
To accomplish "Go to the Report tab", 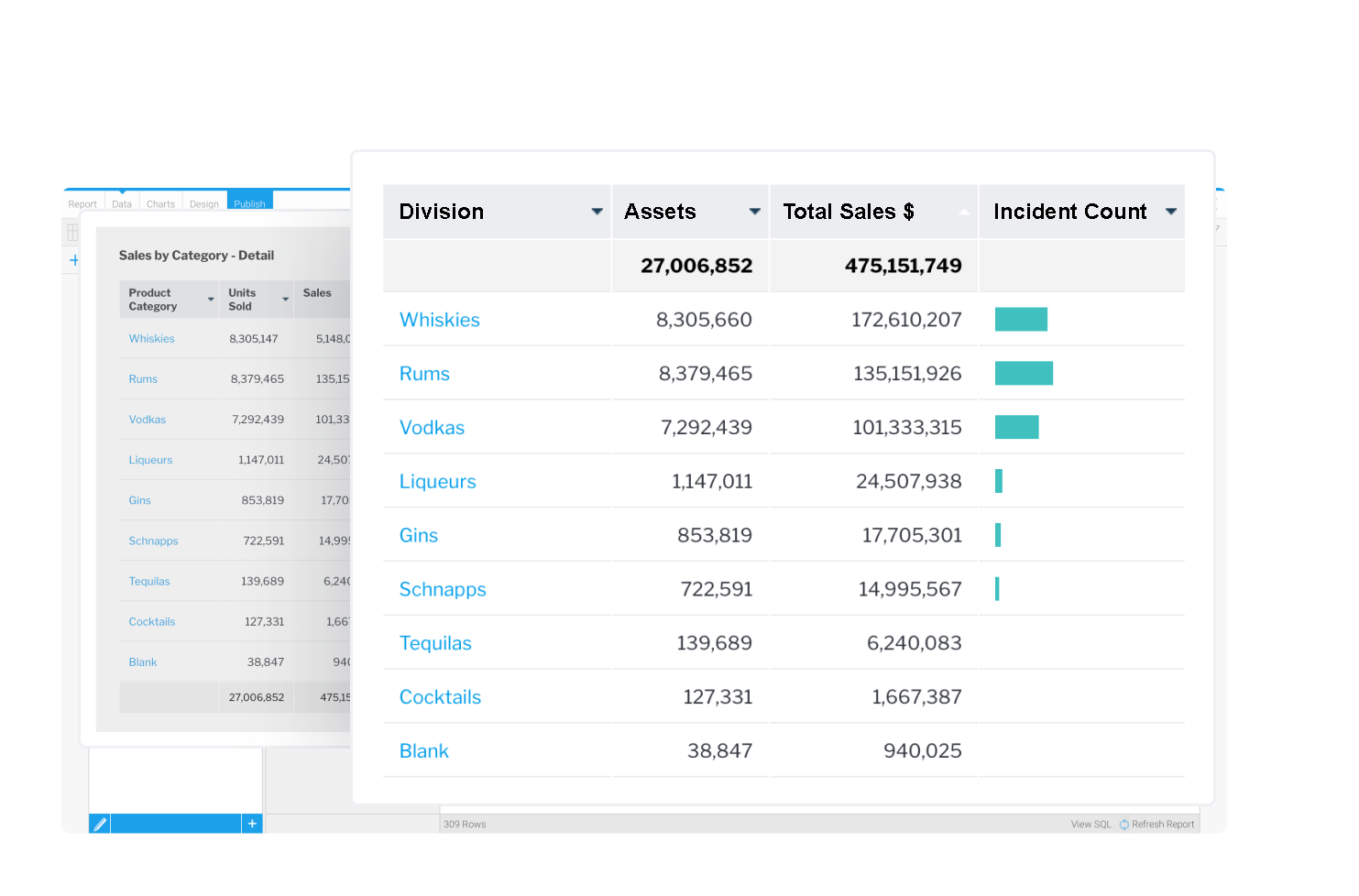I will 82,203.
